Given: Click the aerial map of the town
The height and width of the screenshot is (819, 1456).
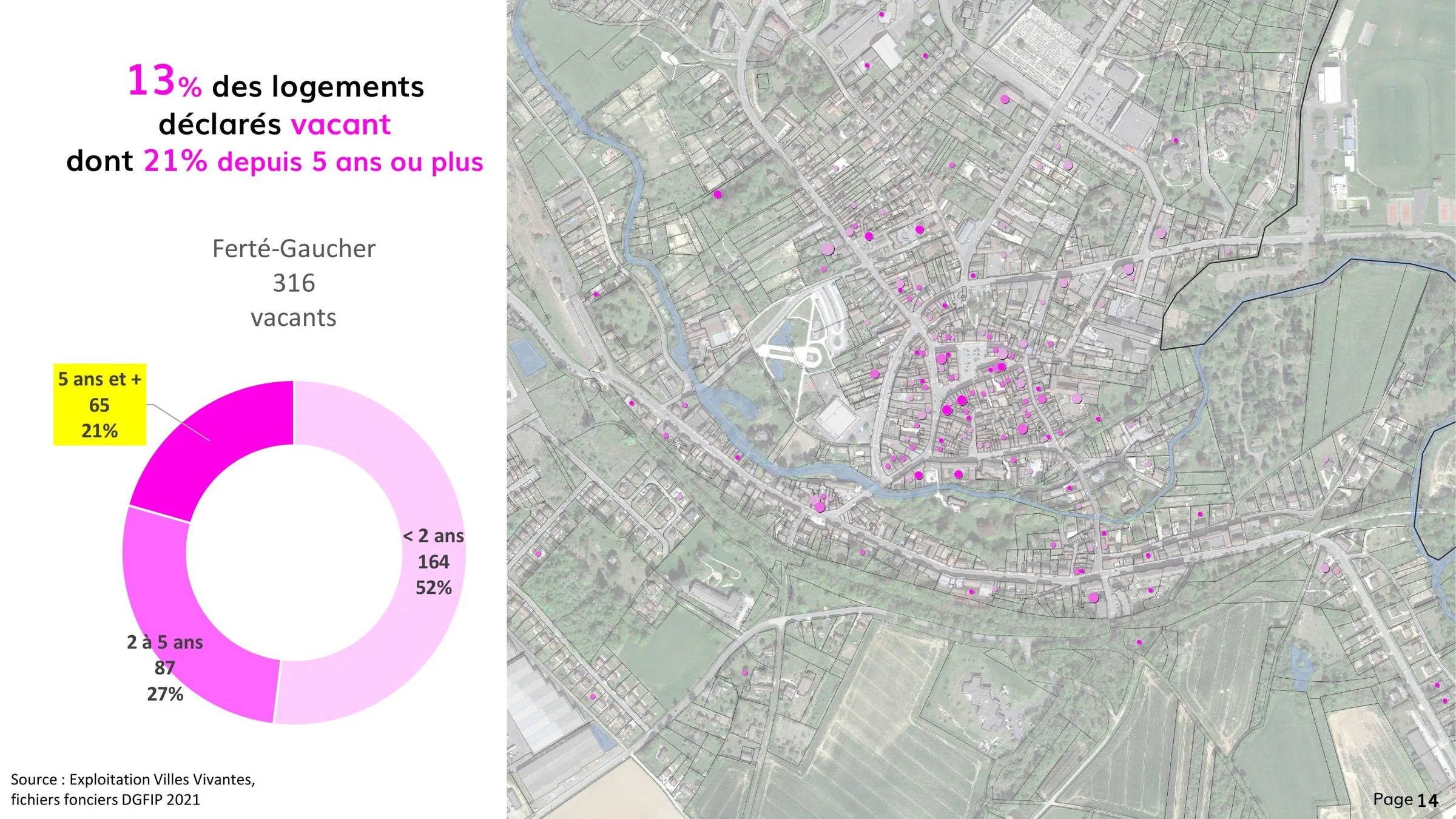Looking at the screenshot, I should coord(982,409).
